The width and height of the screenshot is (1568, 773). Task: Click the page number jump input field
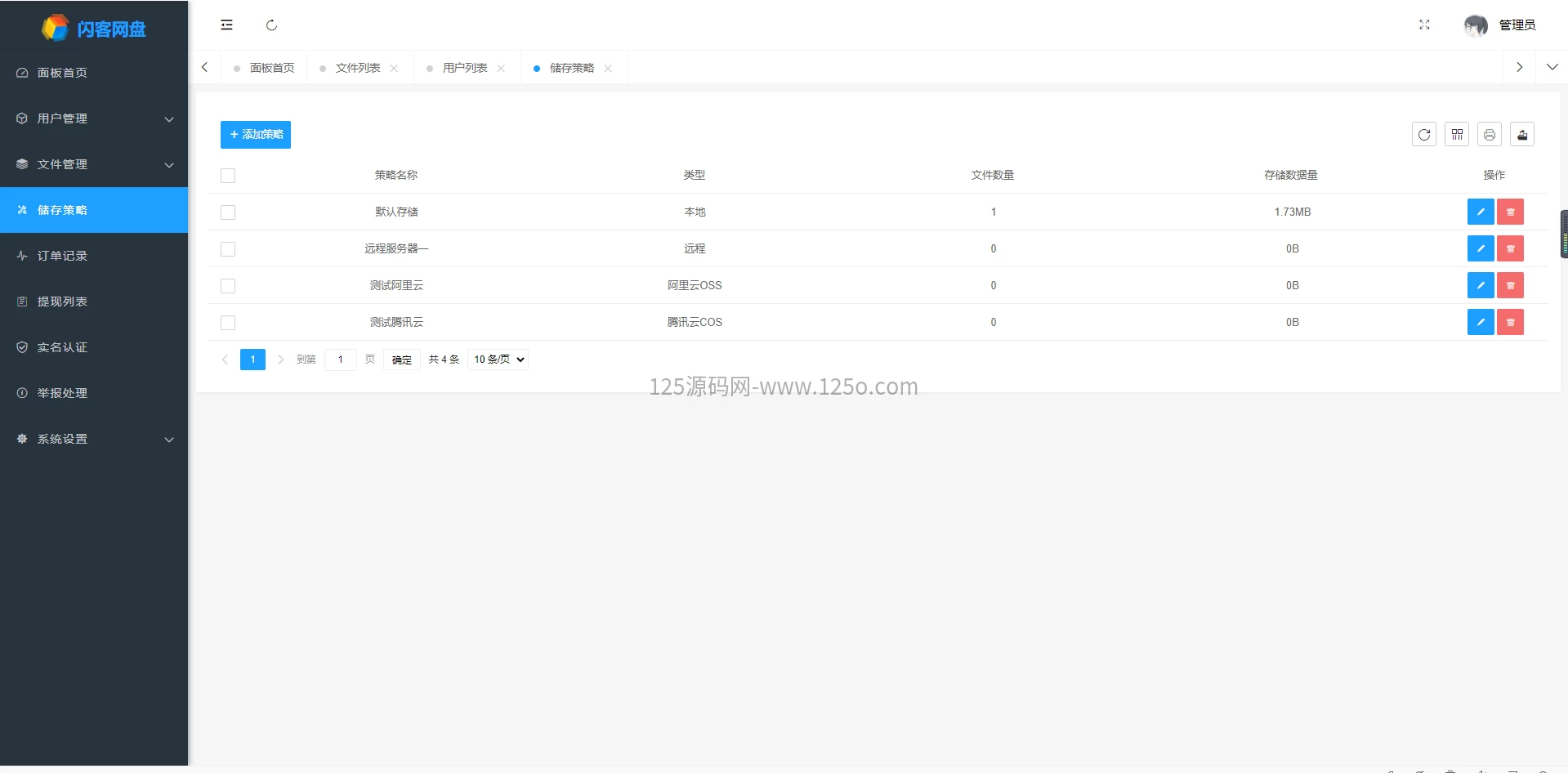(340, 360)
